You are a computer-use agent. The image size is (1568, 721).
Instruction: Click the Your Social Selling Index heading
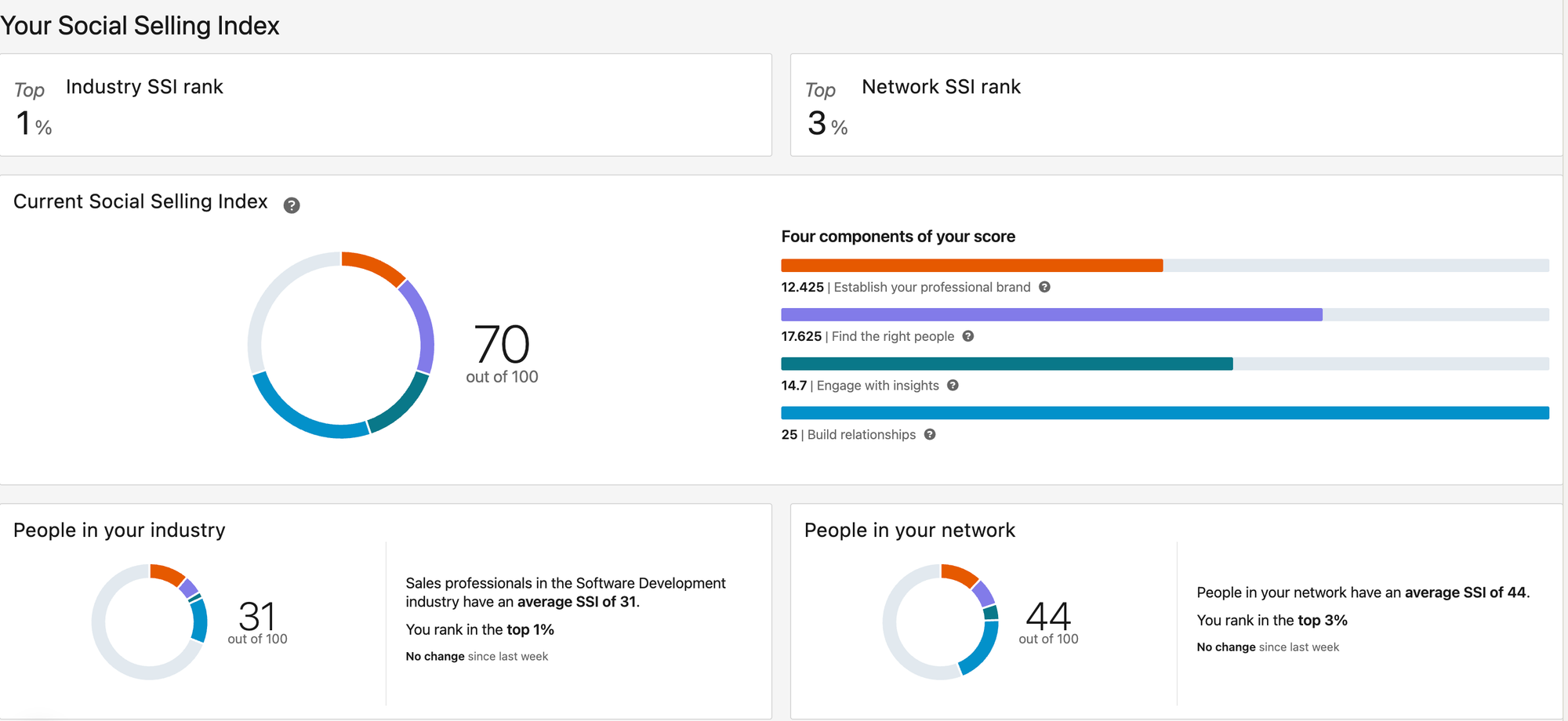[x=140, y=26]
